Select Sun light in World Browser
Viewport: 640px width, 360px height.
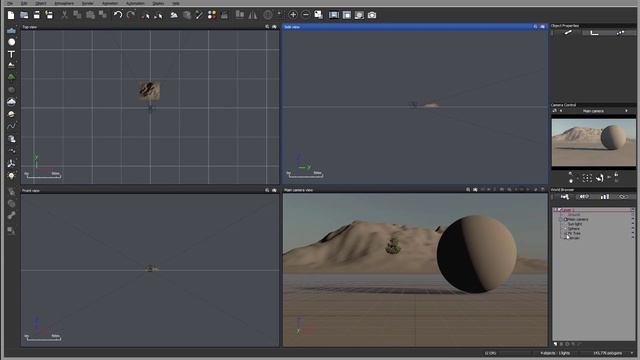click(x=575, y=224)
